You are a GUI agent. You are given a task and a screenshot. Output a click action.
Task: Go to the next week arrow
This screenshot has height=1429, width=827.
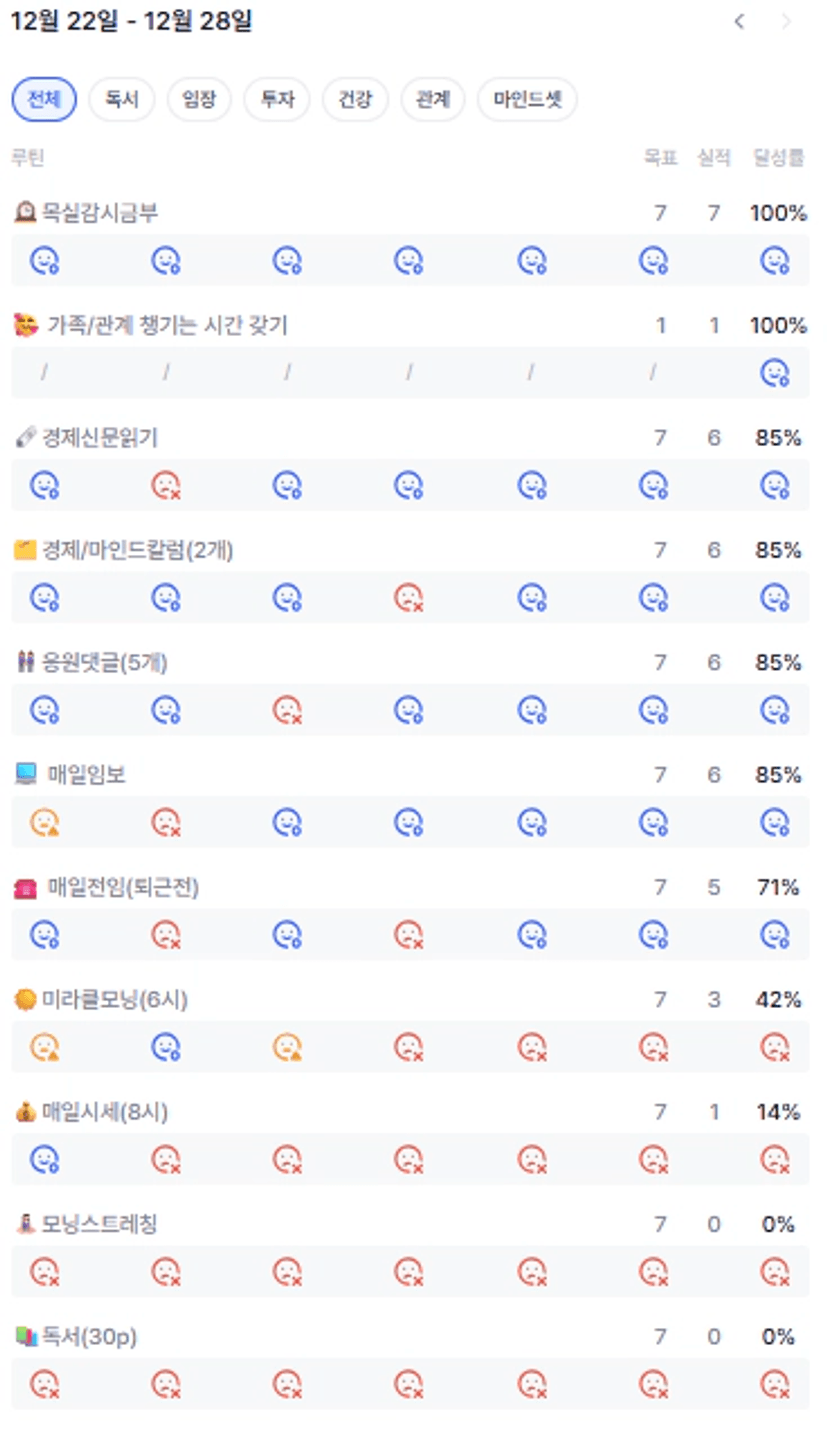pyautogui.click(x=785, y=22)
